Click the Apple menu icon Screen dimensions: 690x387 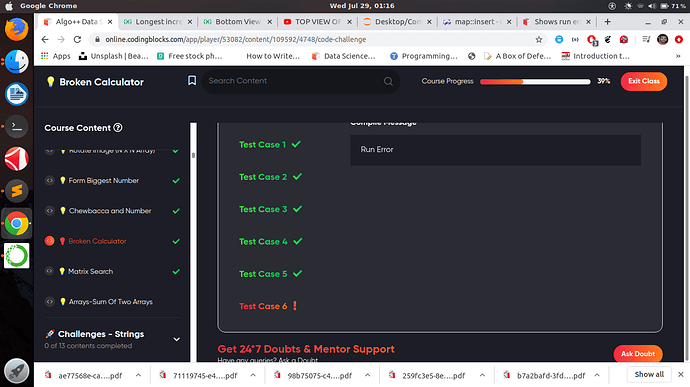click(x=9, y=6)
